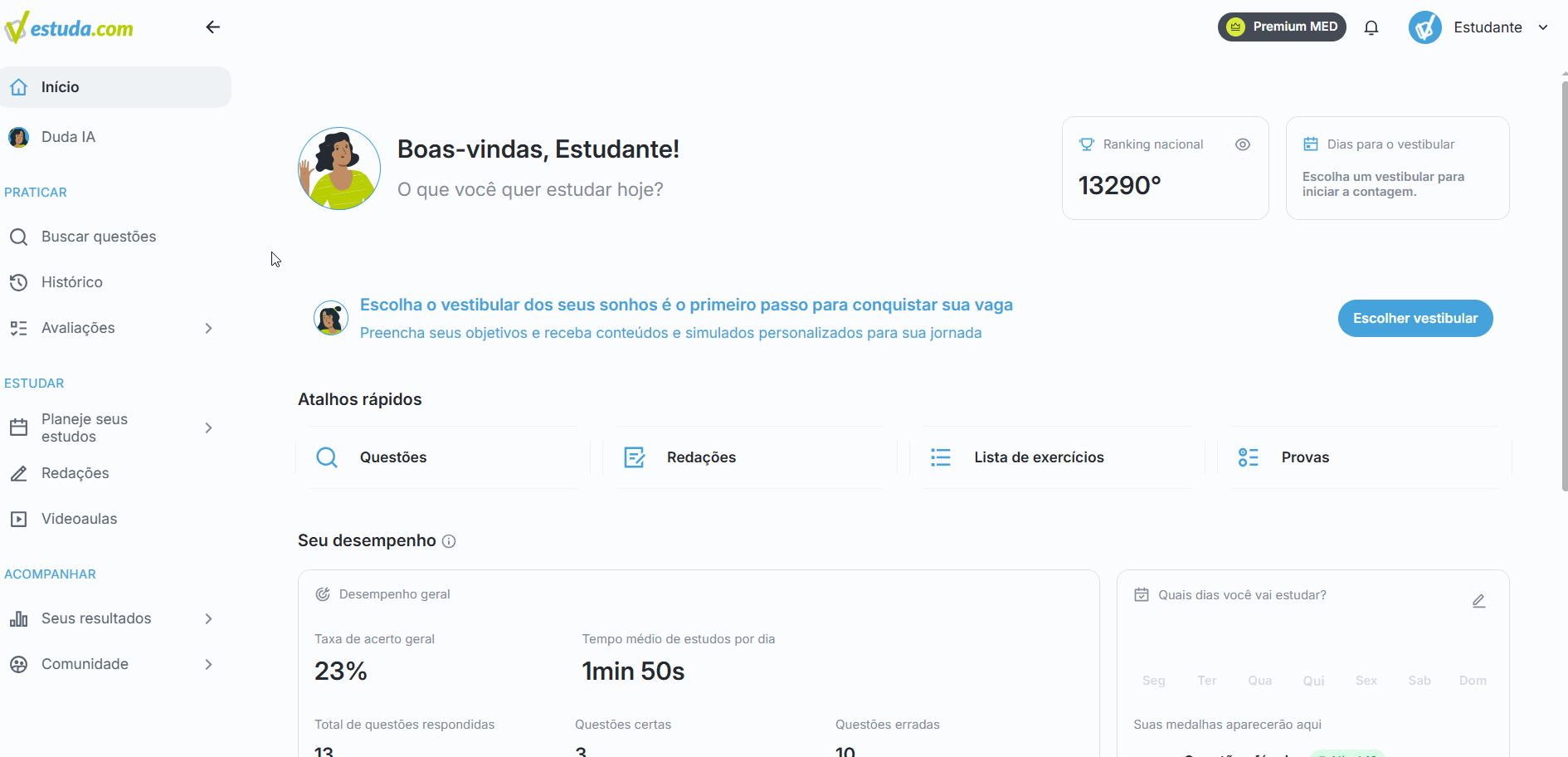Open the Provas quick shortcut
1568x757 pixels.
1365,457
